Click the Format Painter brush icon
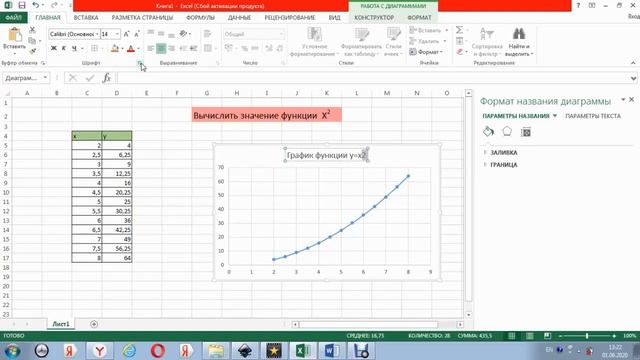The height and width of the screenshot is (360, 640). [x=32, y=51]
